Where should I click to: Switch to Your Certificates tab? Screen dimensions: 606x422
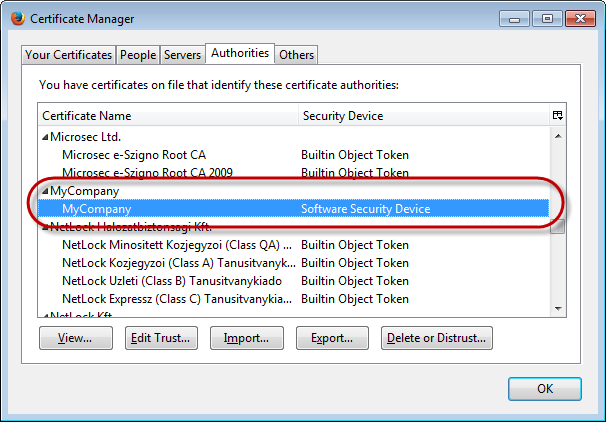[69, 55]
